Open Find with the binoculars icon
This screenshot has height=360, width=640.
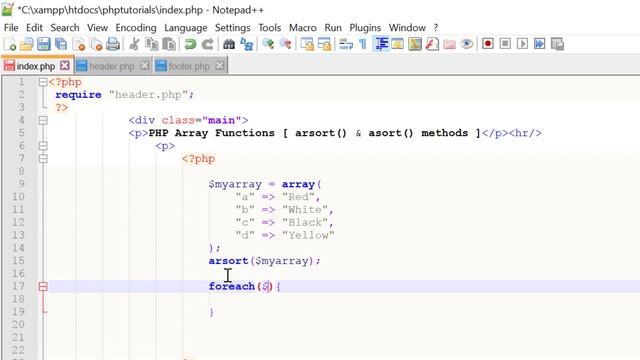[229, 44]
